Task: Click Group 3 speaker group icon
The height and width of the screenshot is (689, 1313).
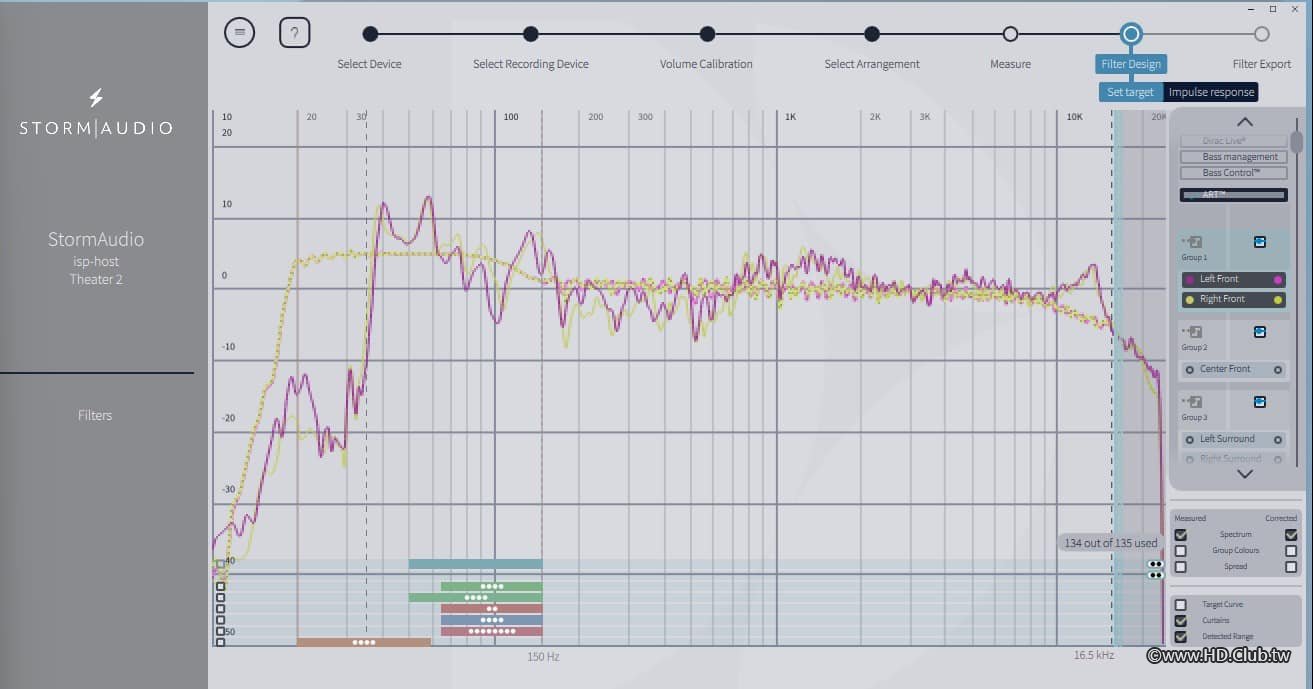Action: pos(1195,402)
